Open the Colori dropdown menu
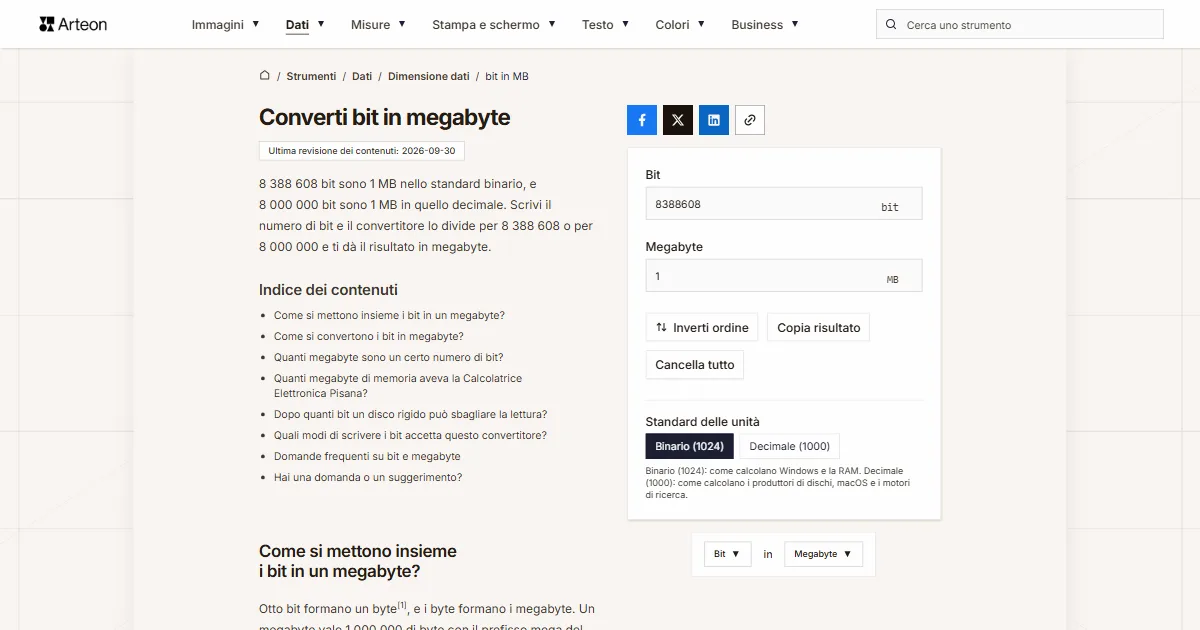 pos(681,25)
